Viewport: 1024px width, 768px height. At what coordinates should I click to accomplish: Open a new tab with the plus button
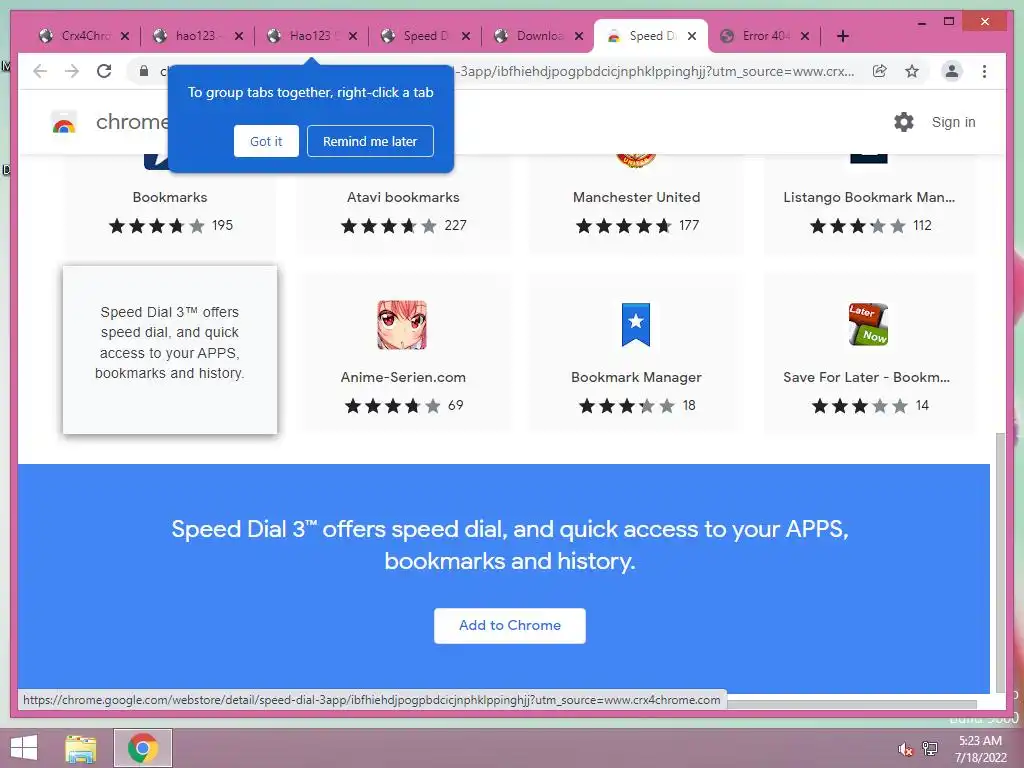(x=843, y=36)
